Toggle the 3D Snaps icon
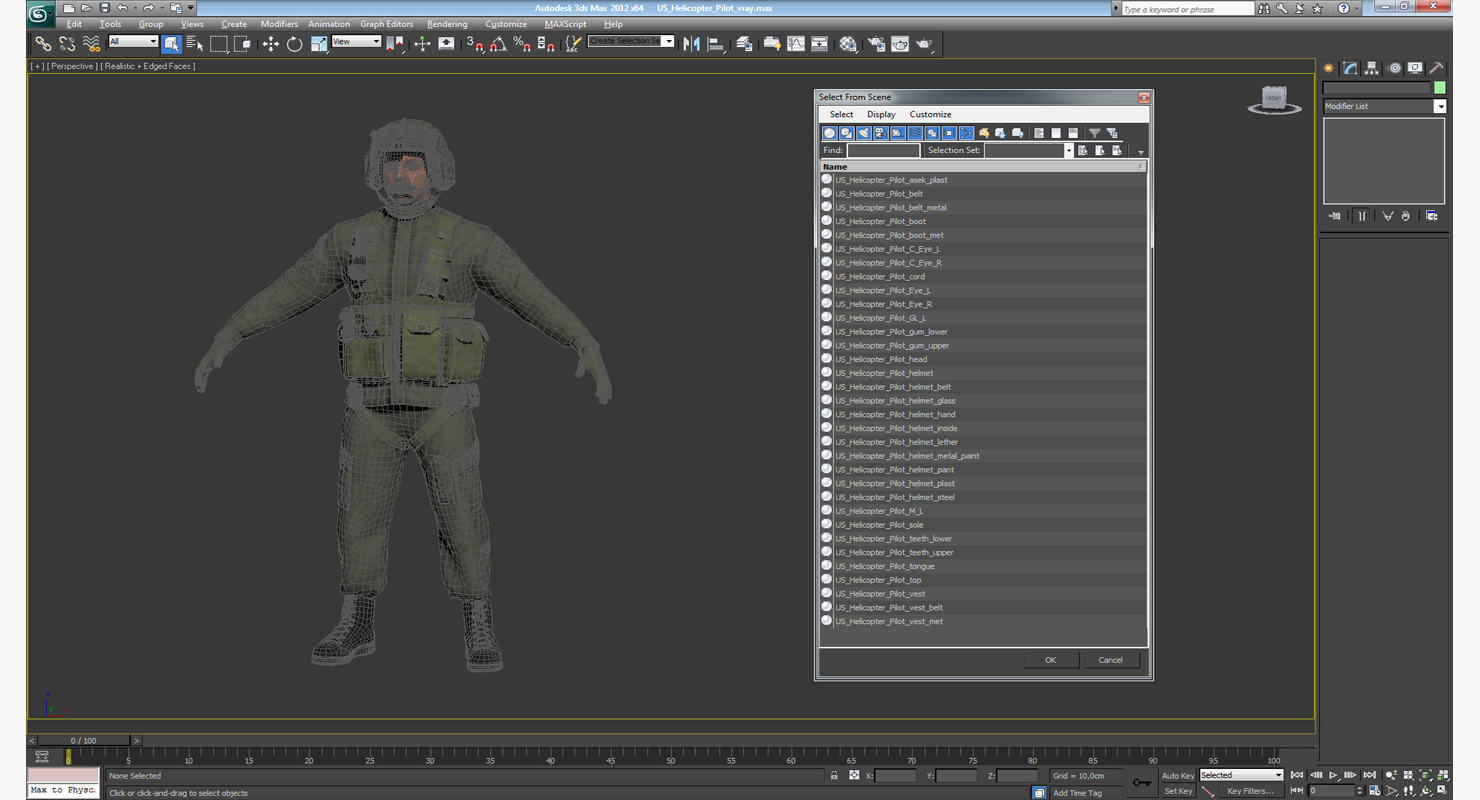 [475, 44]
